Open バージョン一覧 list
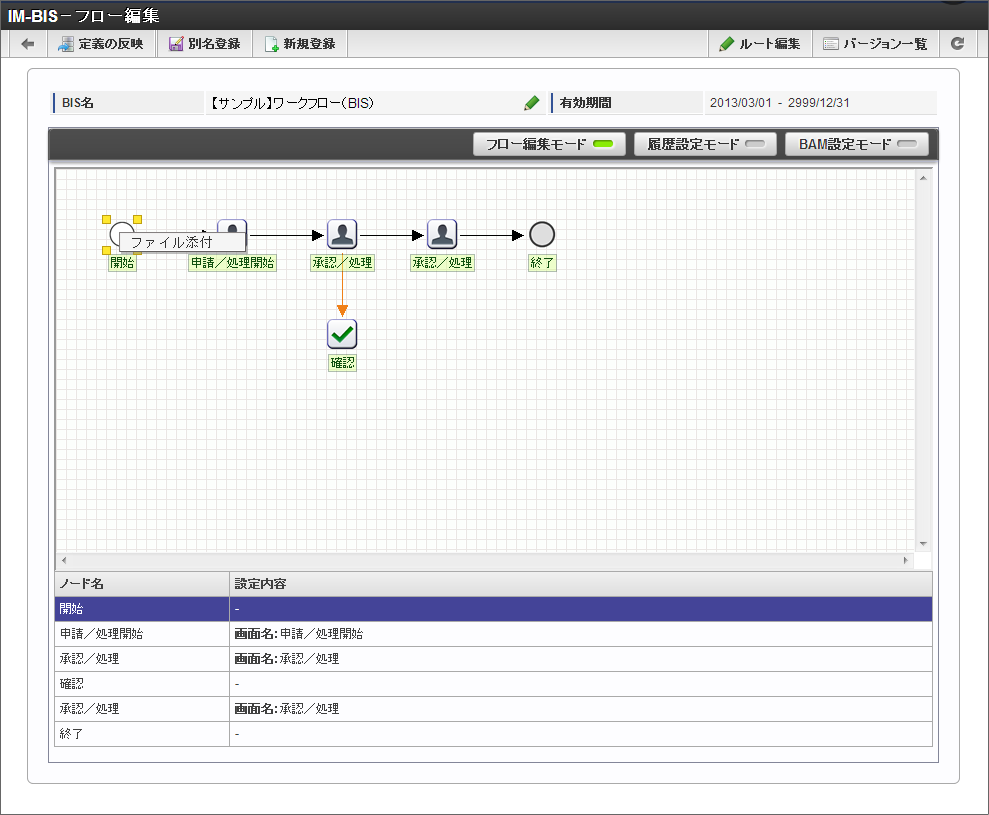989x815 pixels. pyautogui.click(x=875, y=44)
